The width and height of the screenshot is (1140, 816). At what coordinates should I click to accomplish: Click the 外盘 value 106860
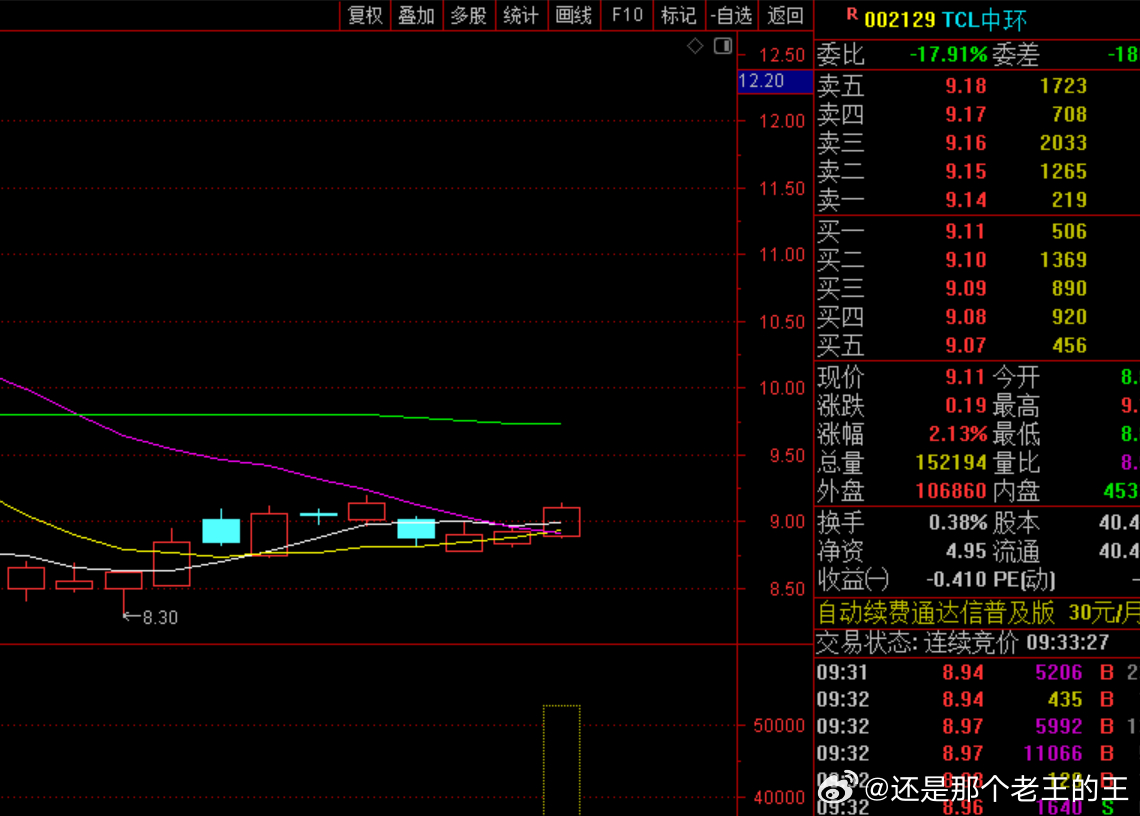point(951,491)
